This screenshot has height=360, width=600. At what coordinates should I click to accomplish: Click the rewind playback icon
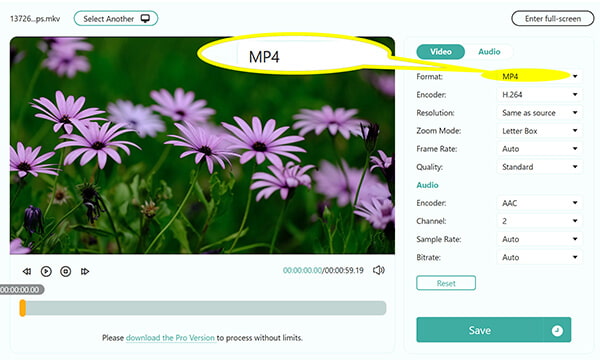click(27, 271)
